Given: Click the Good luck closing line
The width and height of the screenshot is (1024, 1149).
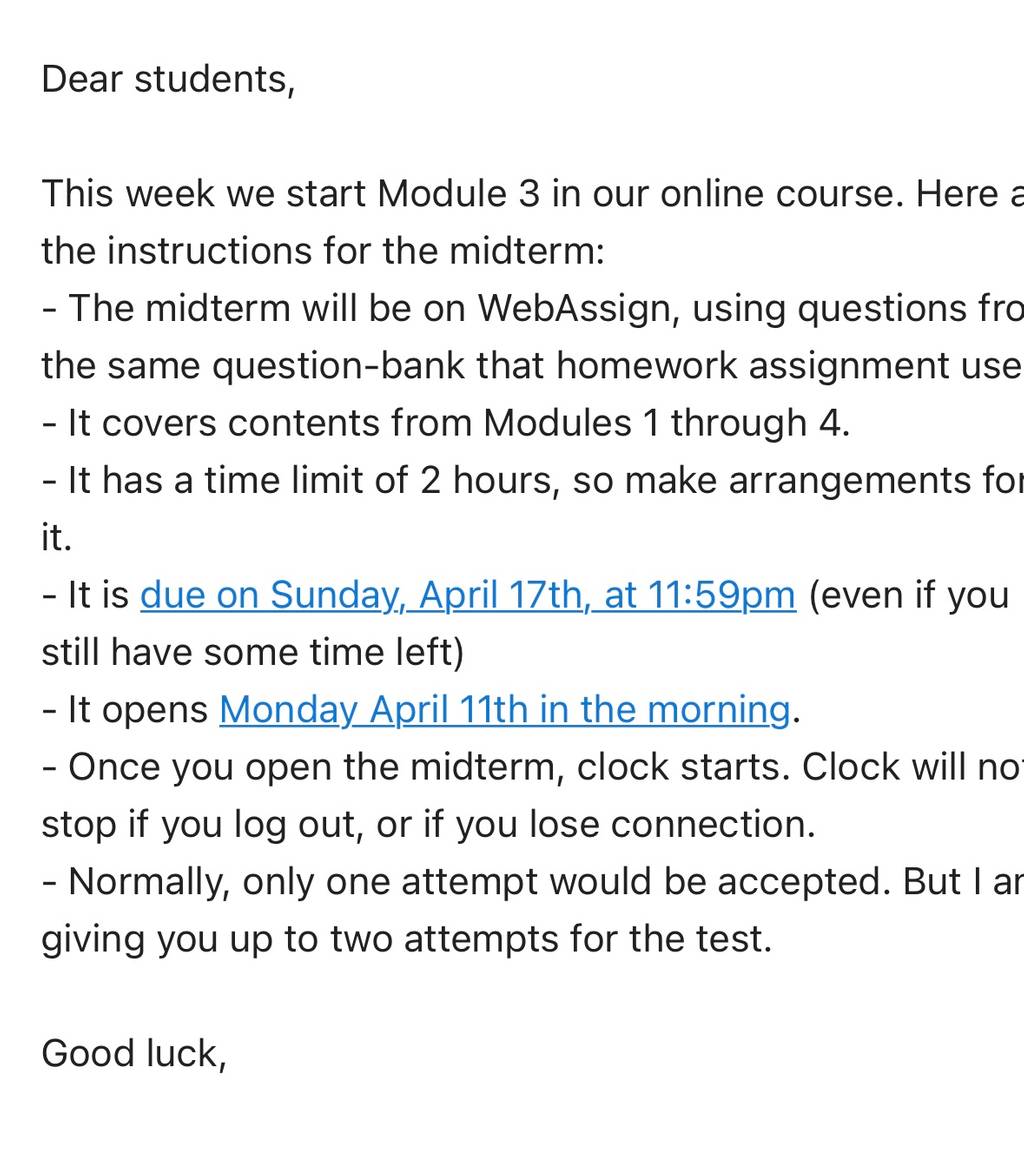Looking at the screenshot, I should [134, 1054].
